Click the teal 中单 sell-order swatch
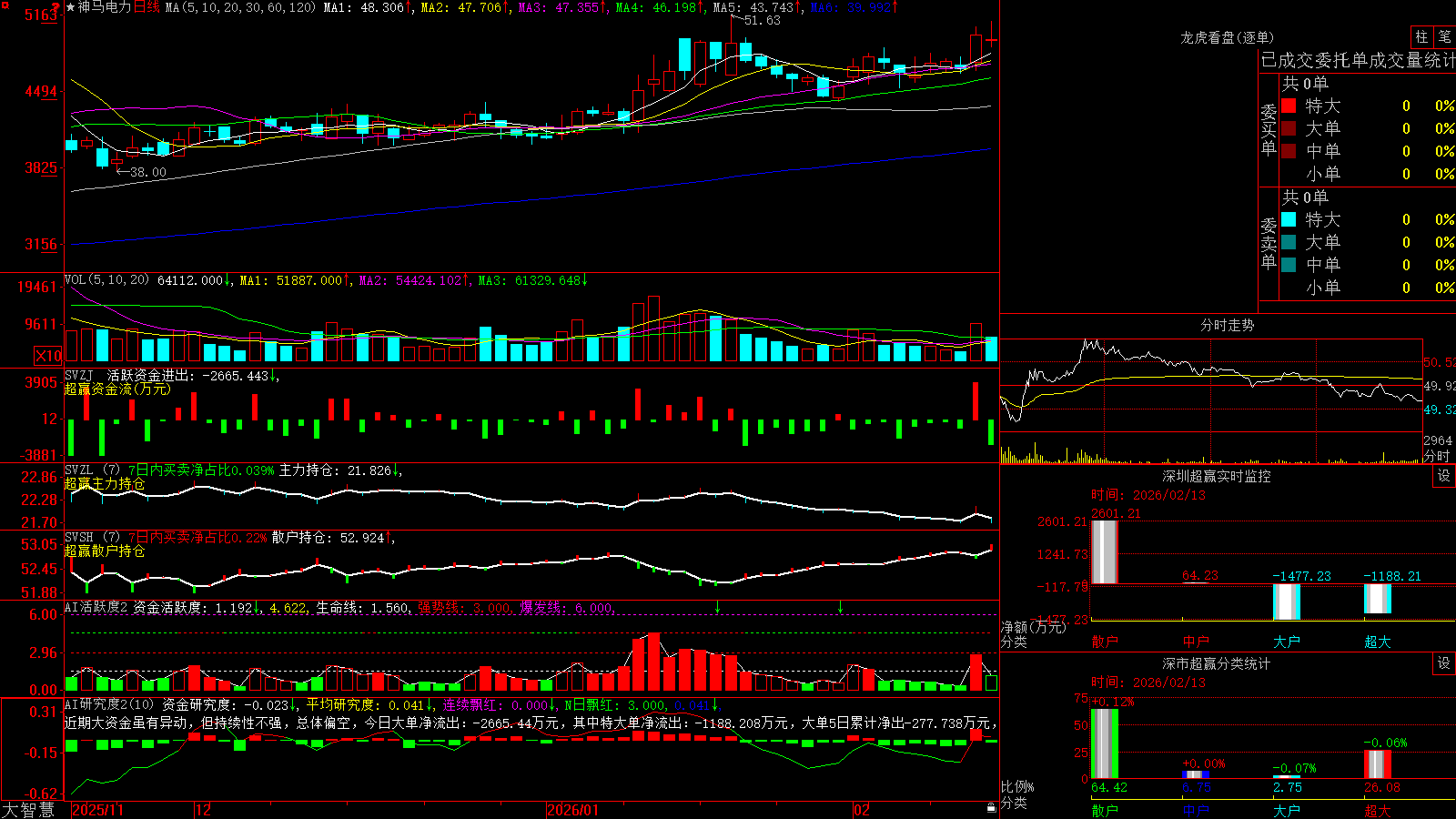This screenshot has height=819, width=1456. (x=1289, y=265)
